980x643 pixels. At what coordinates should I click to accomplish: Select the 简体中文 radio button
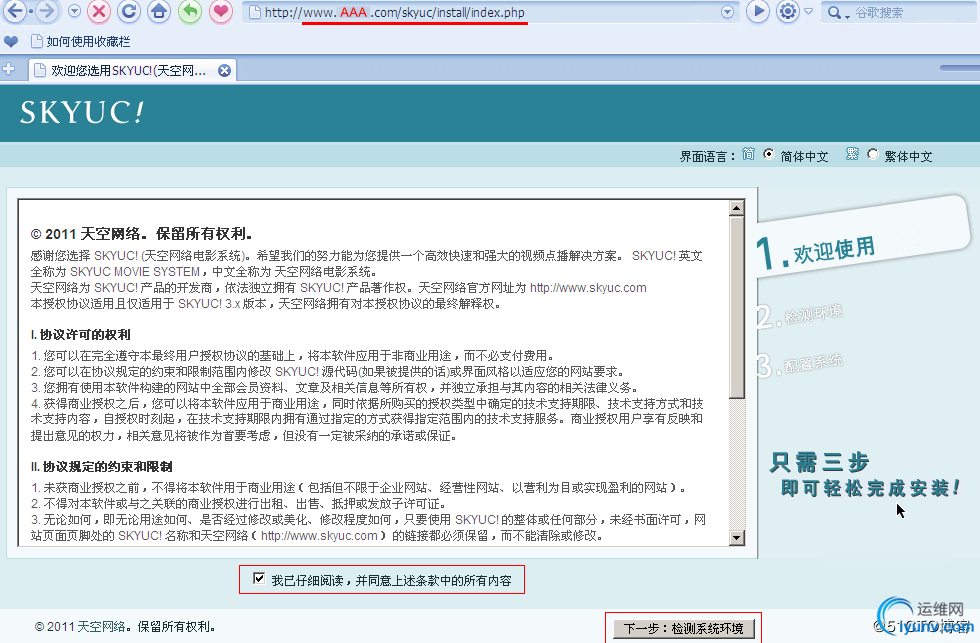769,154
